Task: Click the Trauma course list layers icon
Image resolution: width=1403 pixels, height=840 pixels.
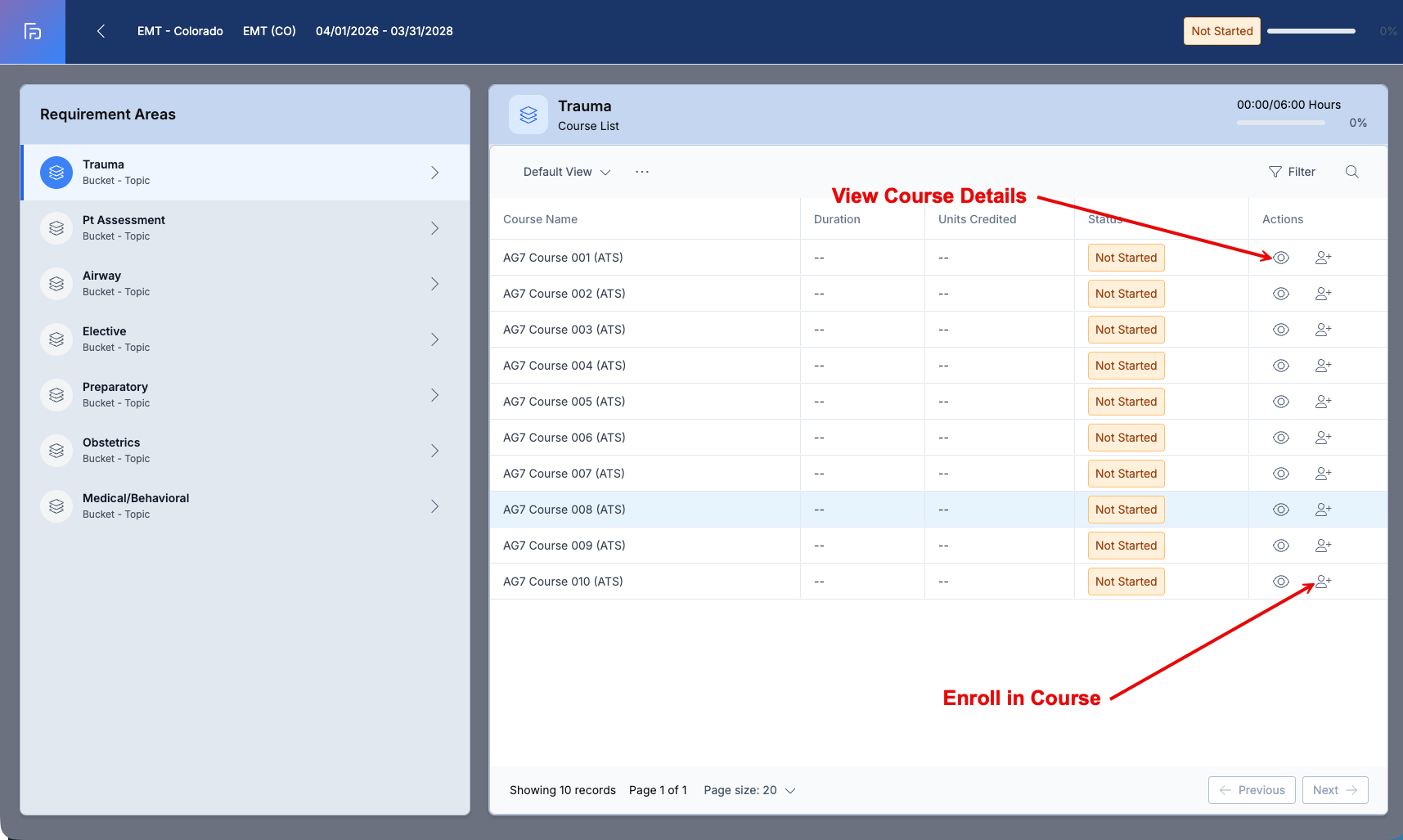Action: tap(528, 115)
